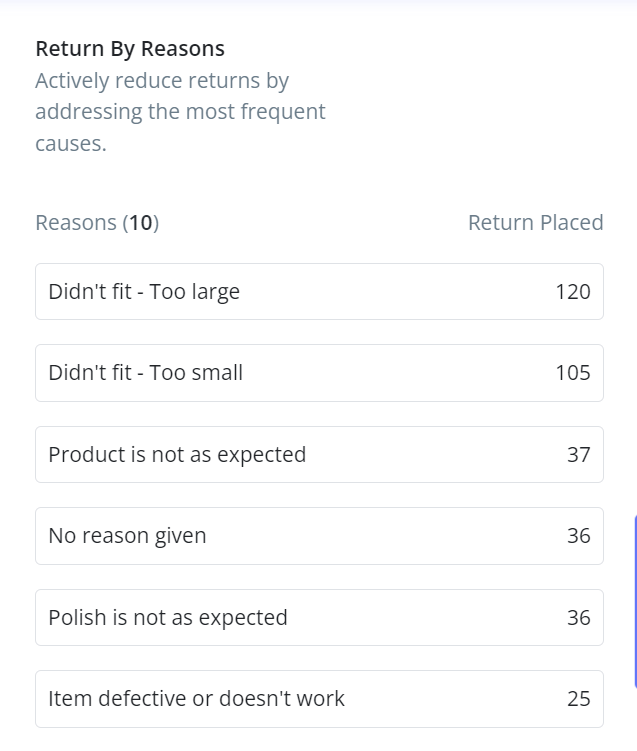Click the "Too large" reason label text

[194, 292]
